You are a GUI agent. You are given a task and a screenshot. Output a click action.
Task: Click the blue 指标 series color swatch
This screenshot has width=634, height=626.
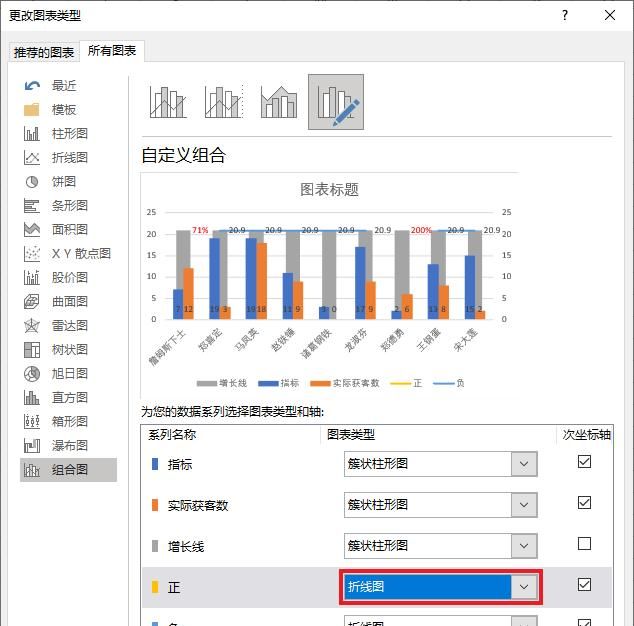click(155, 464)
